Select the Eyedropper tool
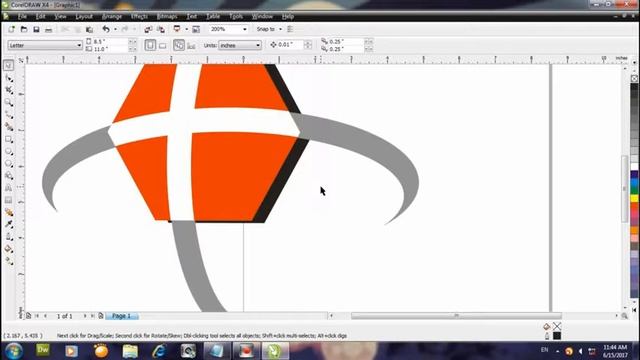This screenshot has width=640, height=360. (x=9, y=224)
